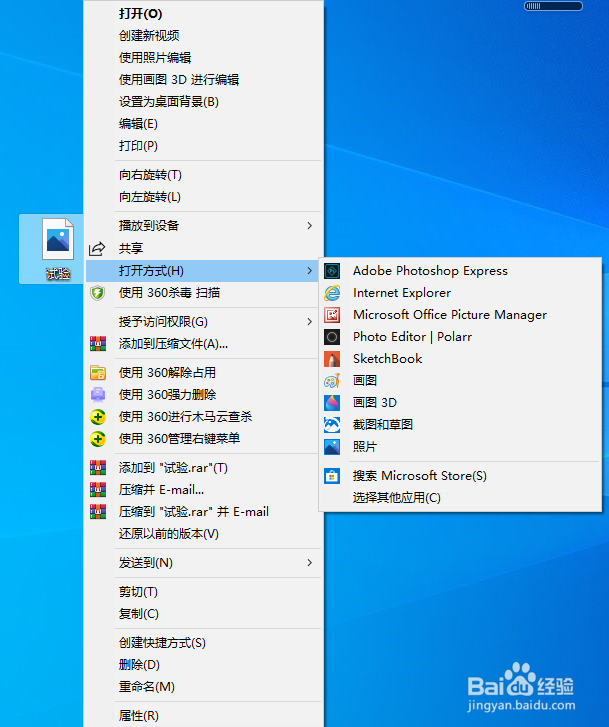The height and width of the screenshot is (727, 609).
Task: Choose 设置为桌面背景(B)
Action: (169, 102)
